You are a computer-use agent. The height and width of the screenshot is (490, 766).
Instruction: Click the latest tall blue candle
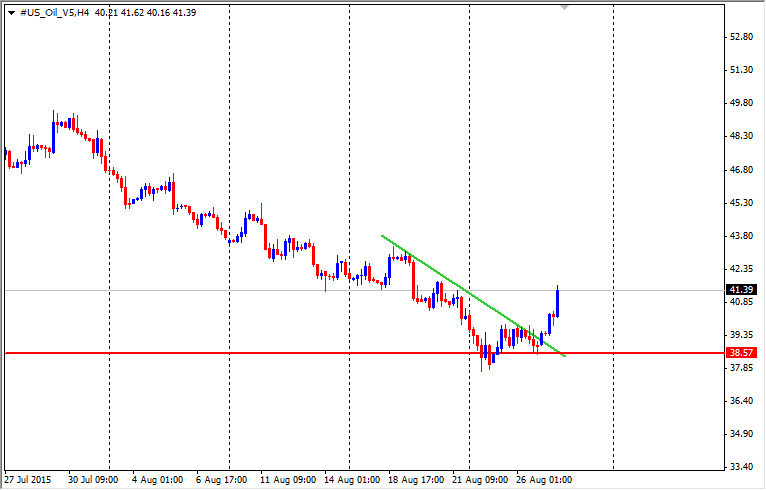tap(557, 303)
